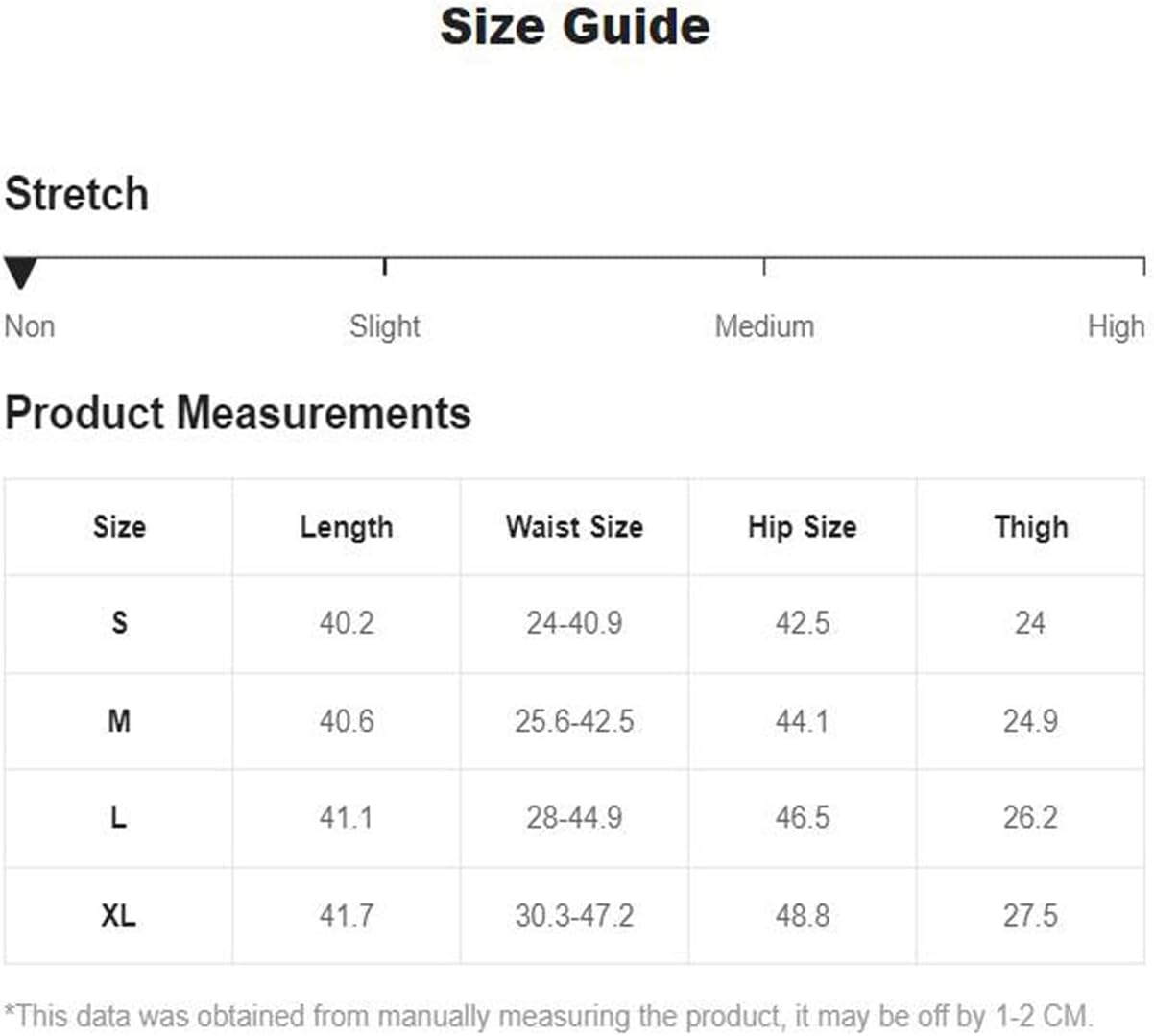Select the S size row label
This screenshot has height=1036, width=1154.
[119, 623]
